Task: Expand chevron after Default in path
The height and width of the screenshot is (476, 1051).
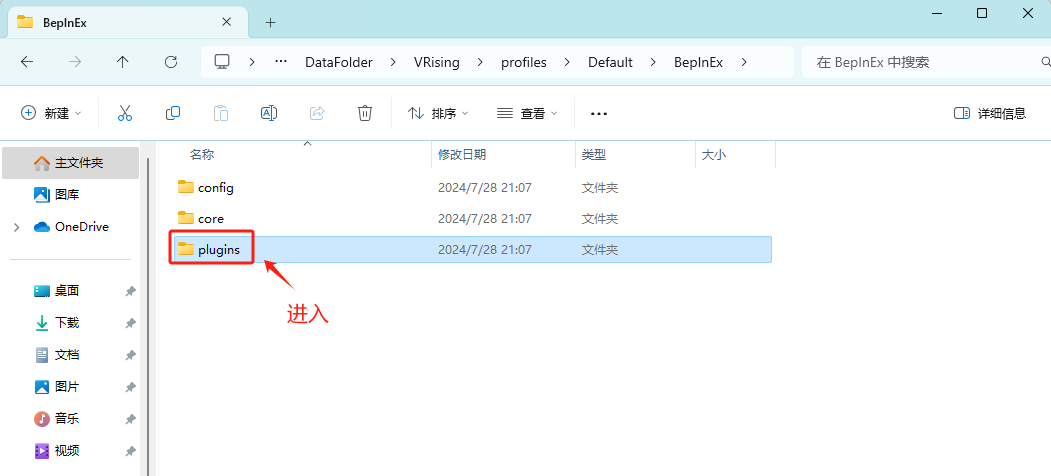Action: point(653,62)
